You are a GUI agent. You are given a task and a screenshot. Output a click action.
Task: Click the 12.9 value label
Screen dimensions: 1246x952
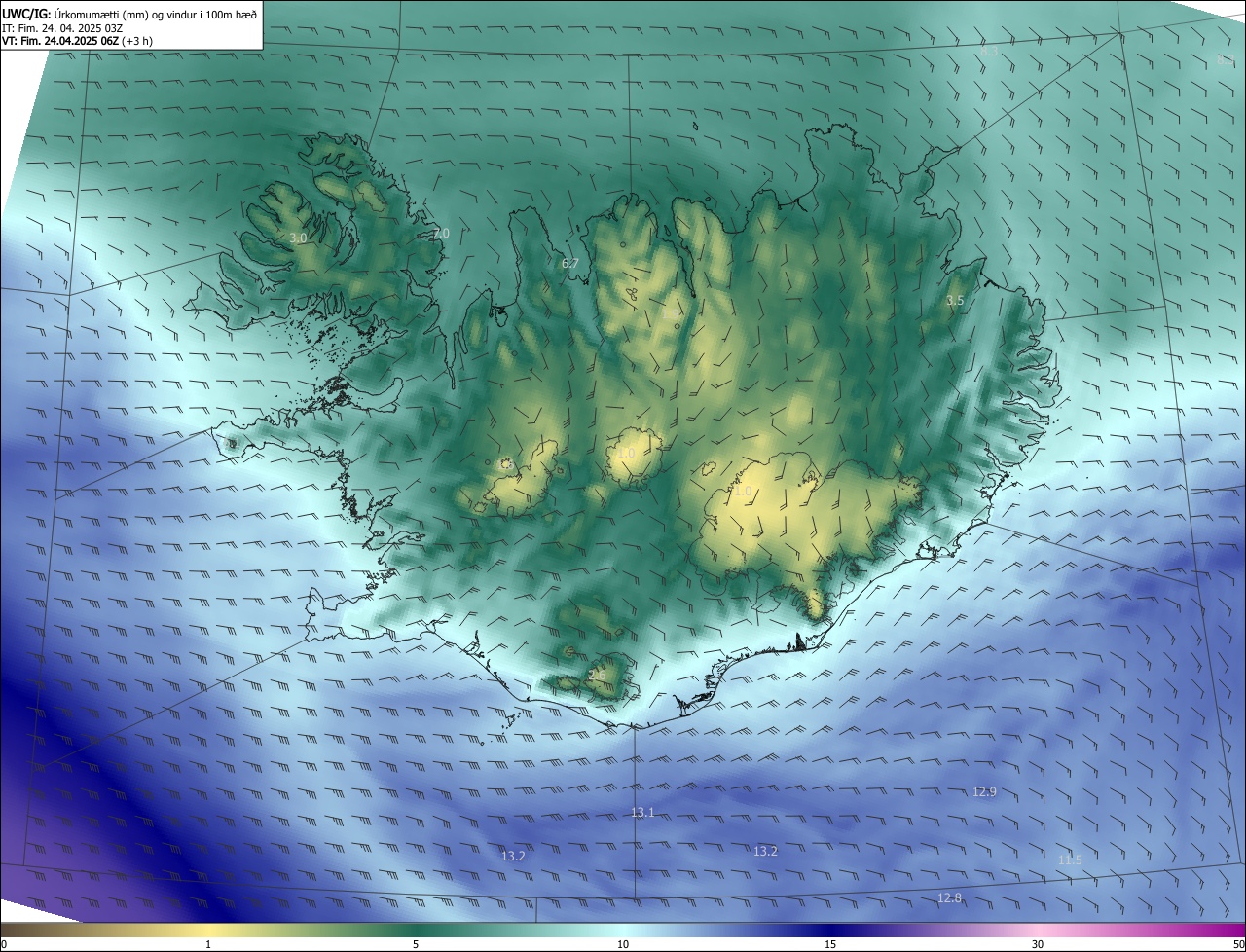[984, 792]
